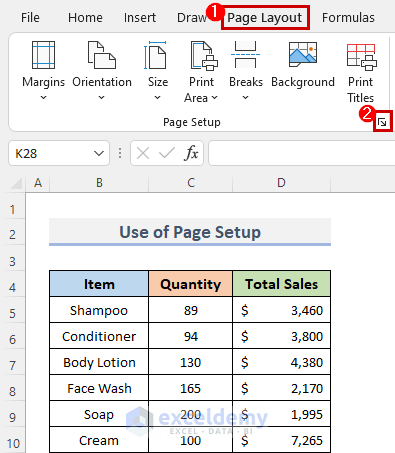Click inside the formula bar input

pos(302,153)
